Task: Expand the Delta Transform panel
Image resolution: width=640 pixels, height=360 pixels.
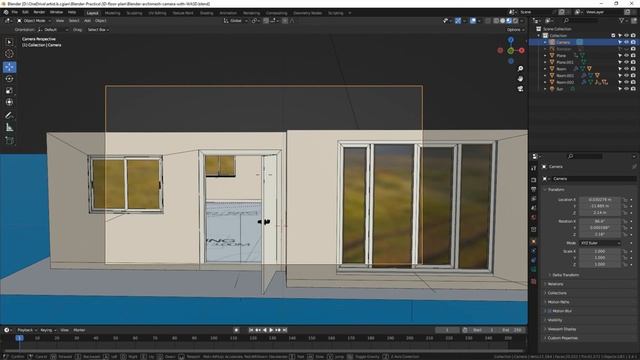Action: click(x=564, y=275)
